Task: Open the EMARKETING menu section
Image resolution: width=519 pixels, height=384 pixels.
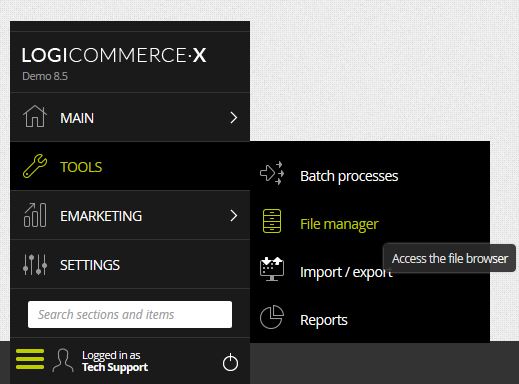Action: pyautogui.click(x=130, y=215)
